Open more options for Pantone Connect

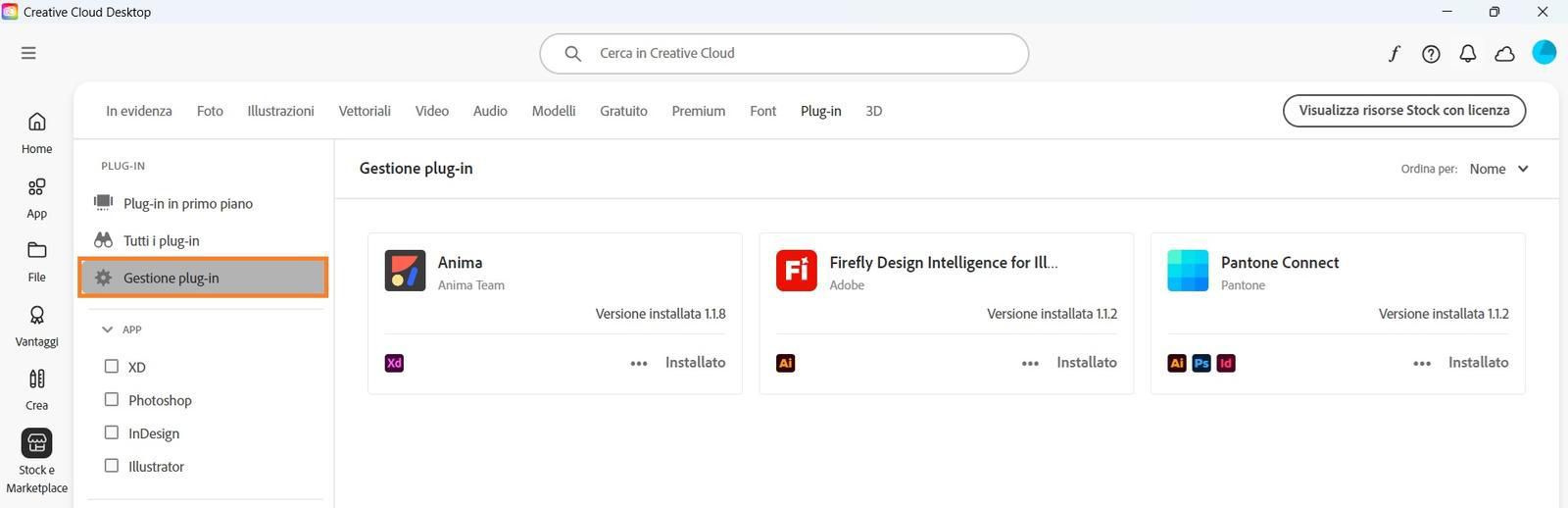point(1422,363)
